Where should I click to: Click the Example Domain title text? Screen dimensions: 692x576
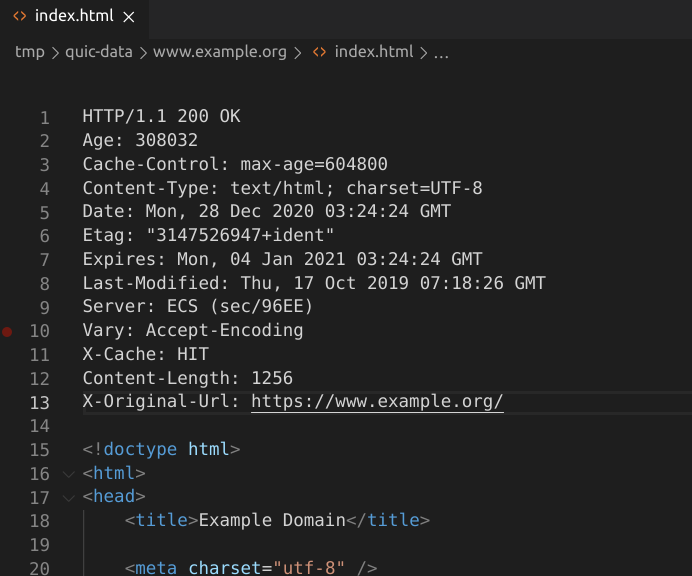(272, 520)
